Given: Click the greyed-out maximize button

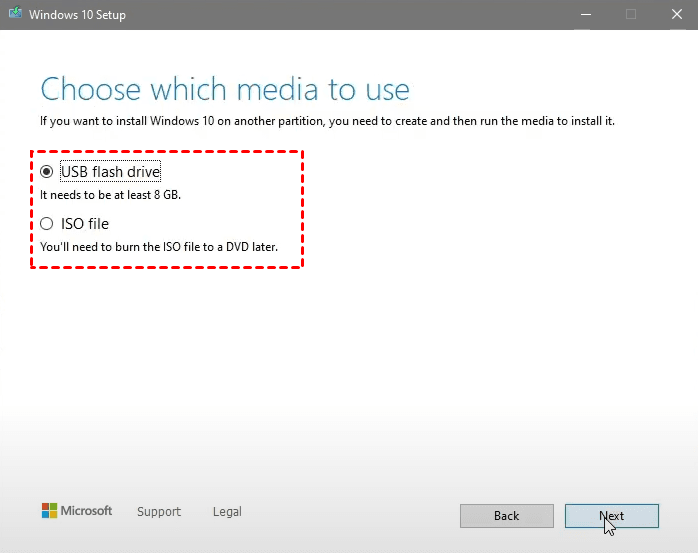Looking at the screenshot, I should point(631,14).
